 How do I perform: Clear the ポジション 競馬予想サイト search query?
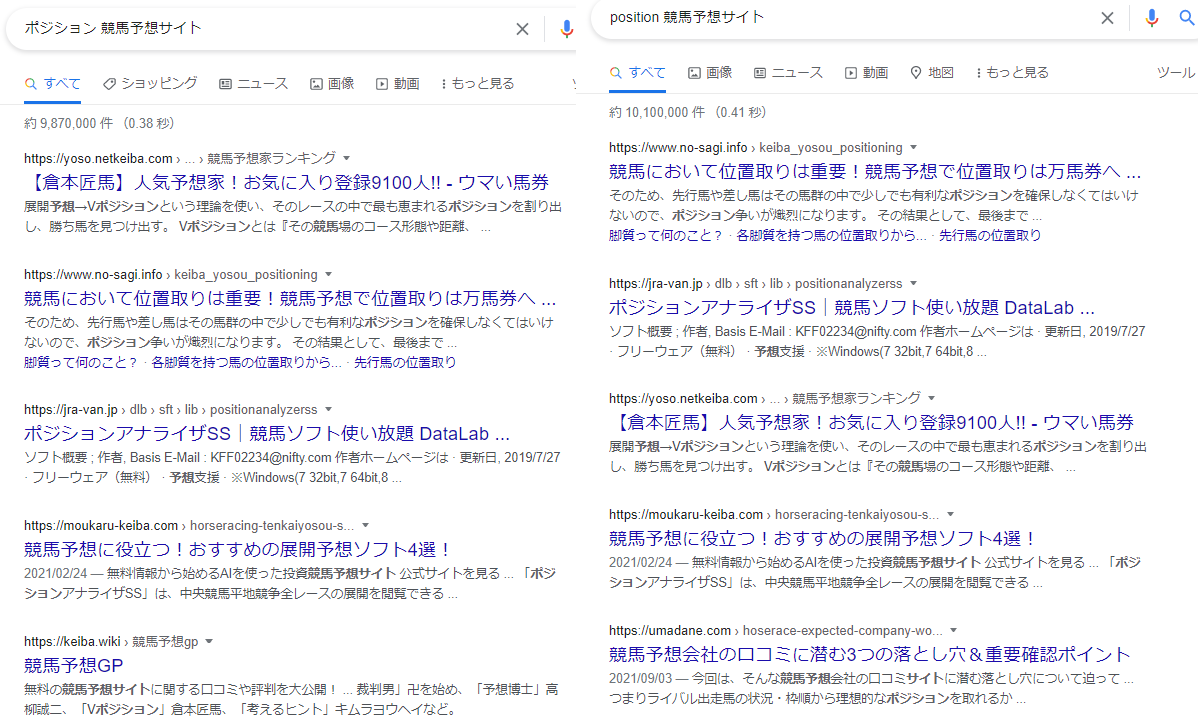(523, 29)
